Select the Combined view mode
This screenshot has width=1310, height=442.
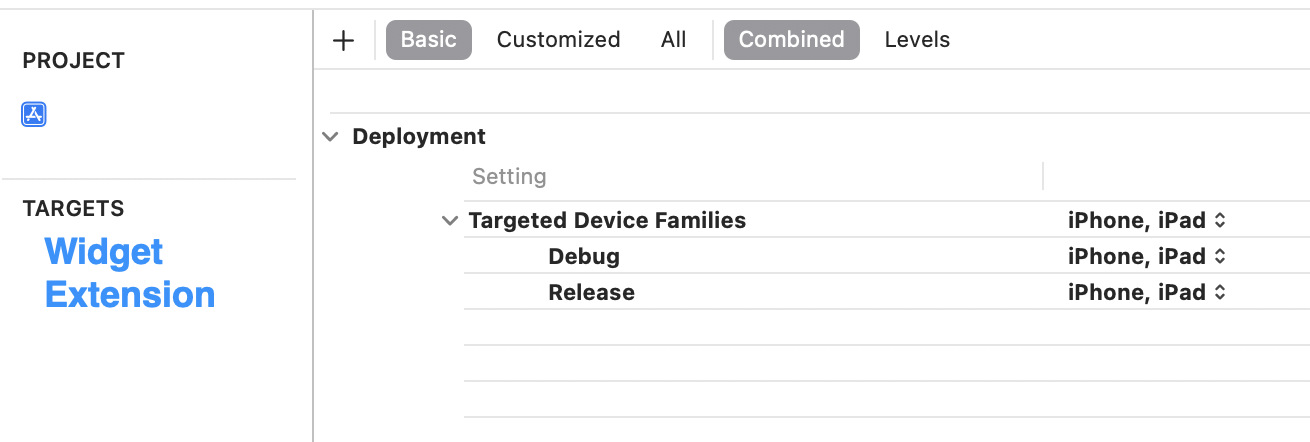click(791, 40)
